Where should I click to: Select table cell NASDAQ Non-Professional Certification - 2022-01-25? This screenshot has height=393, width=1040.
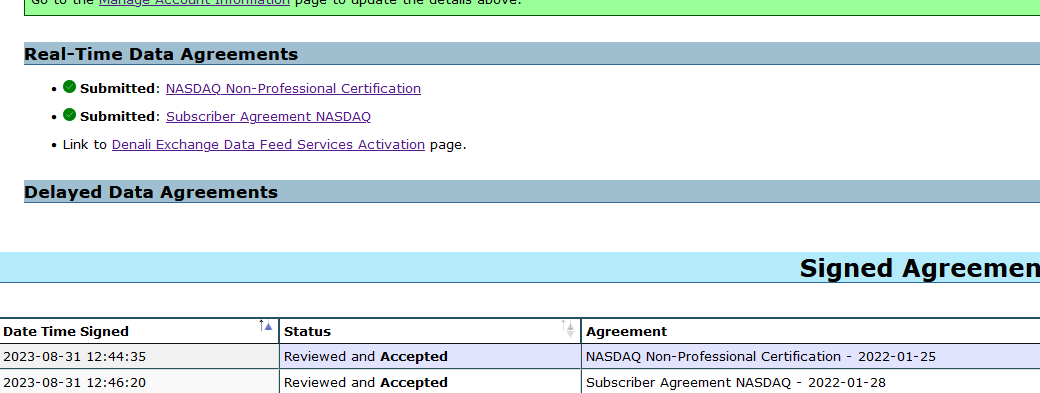click(811, 357)
